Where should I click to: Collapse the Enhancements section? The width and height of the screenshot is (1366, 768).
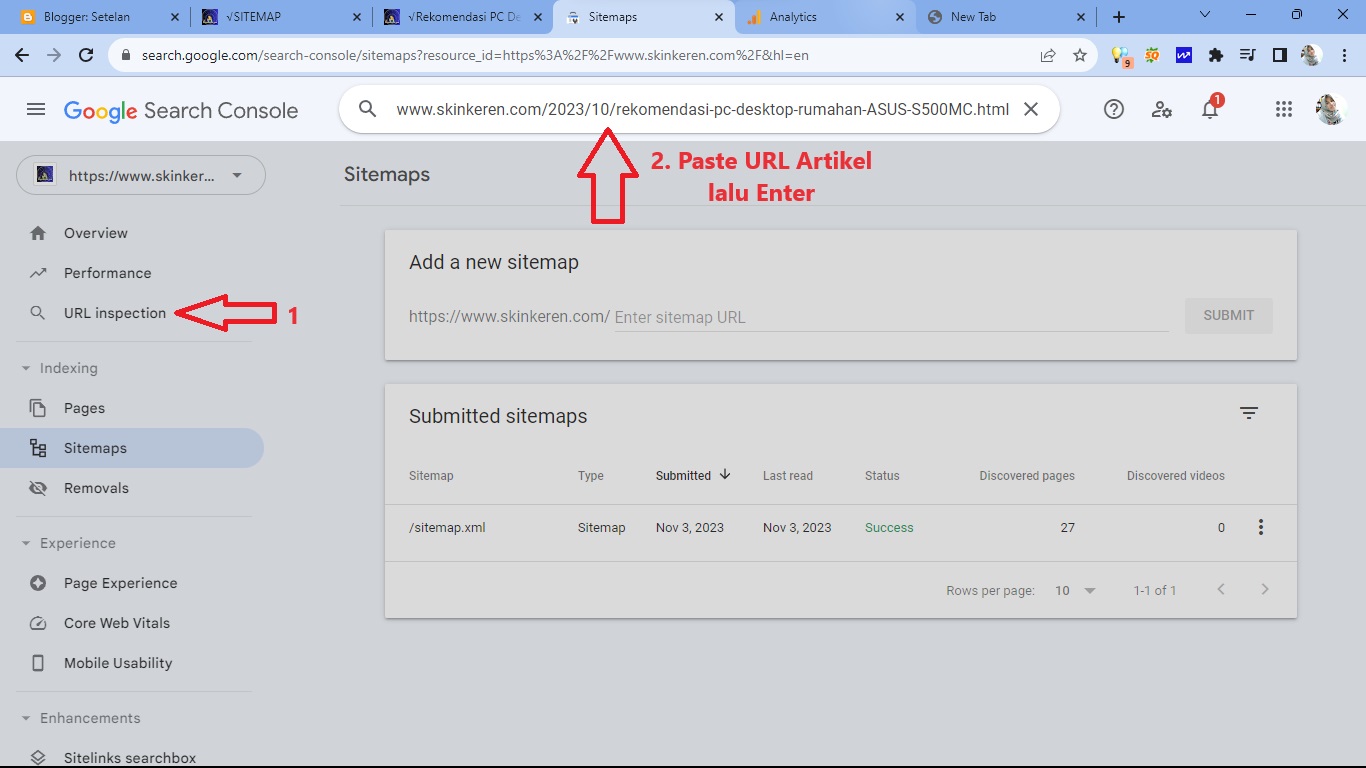pos(26,718)
